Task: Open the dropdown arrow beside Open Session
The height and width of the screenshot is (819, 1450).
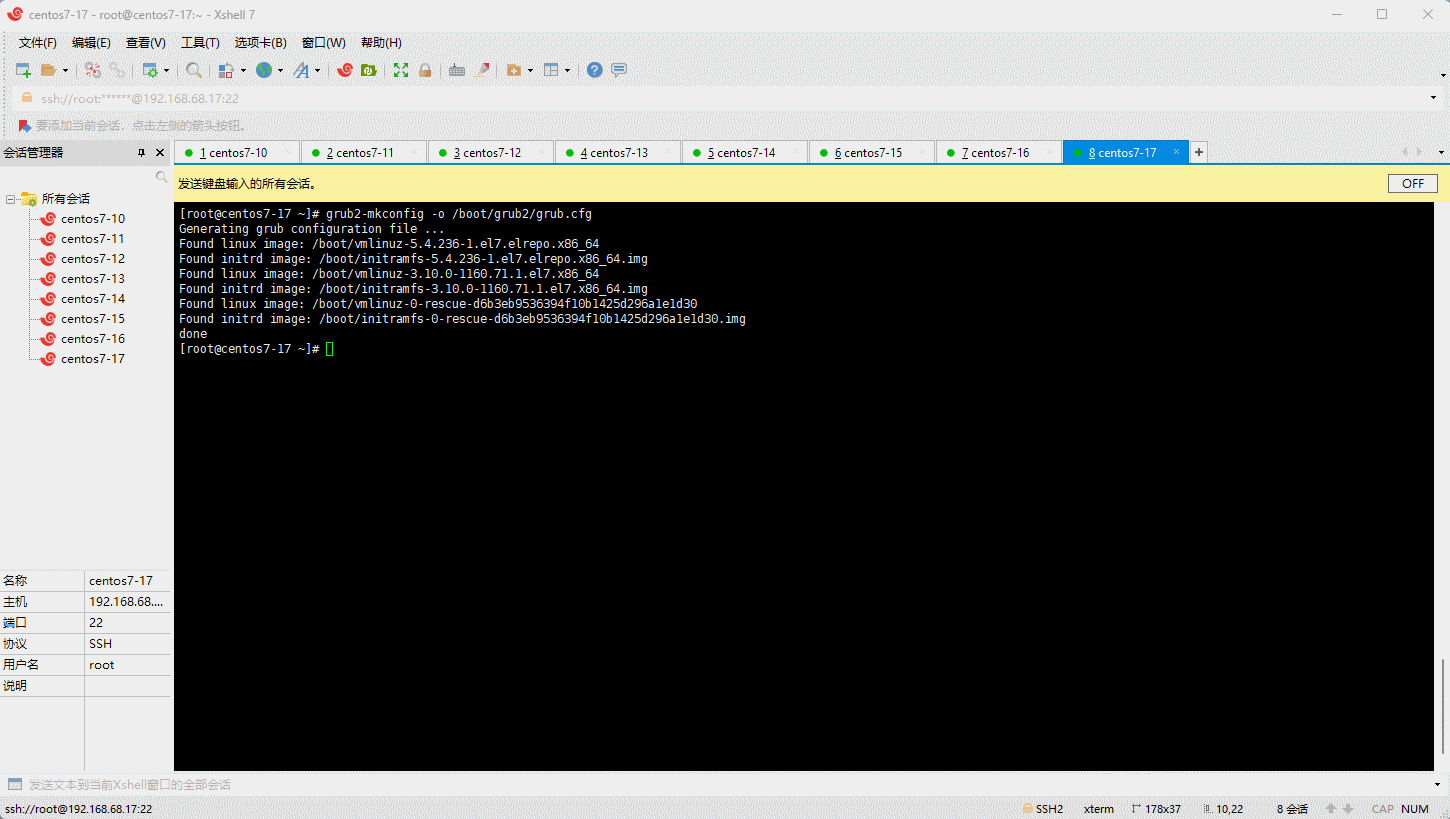Action: click(x=65, y=70)
